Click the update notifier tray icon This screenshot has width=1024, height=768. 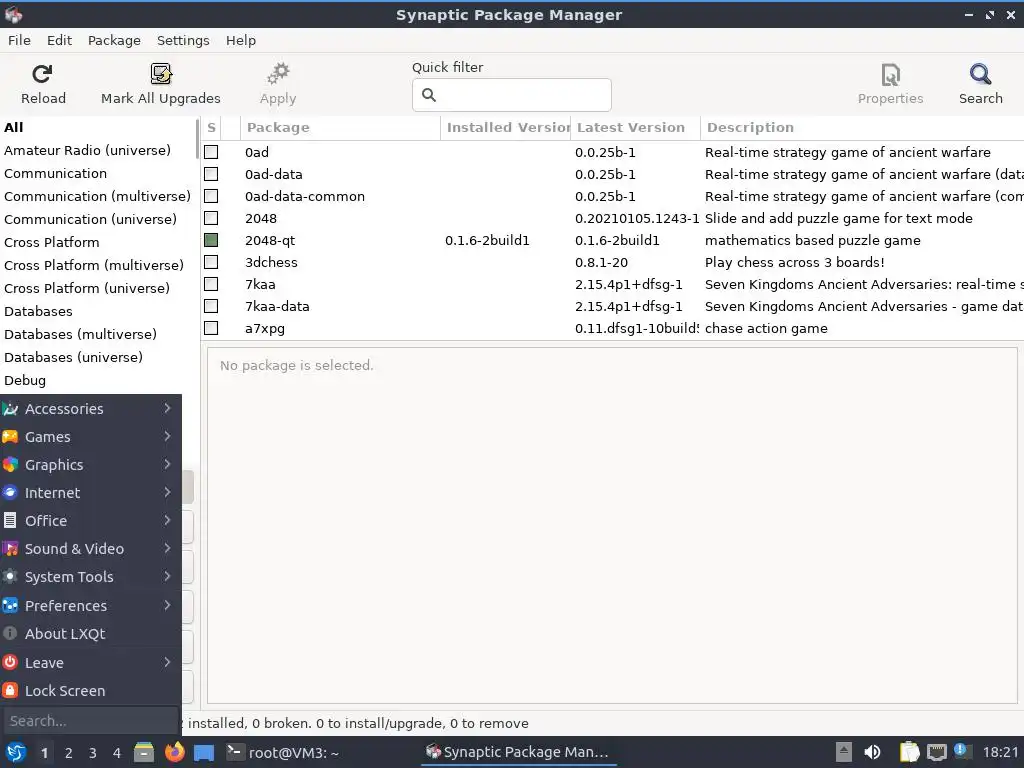tap(961, 751)
